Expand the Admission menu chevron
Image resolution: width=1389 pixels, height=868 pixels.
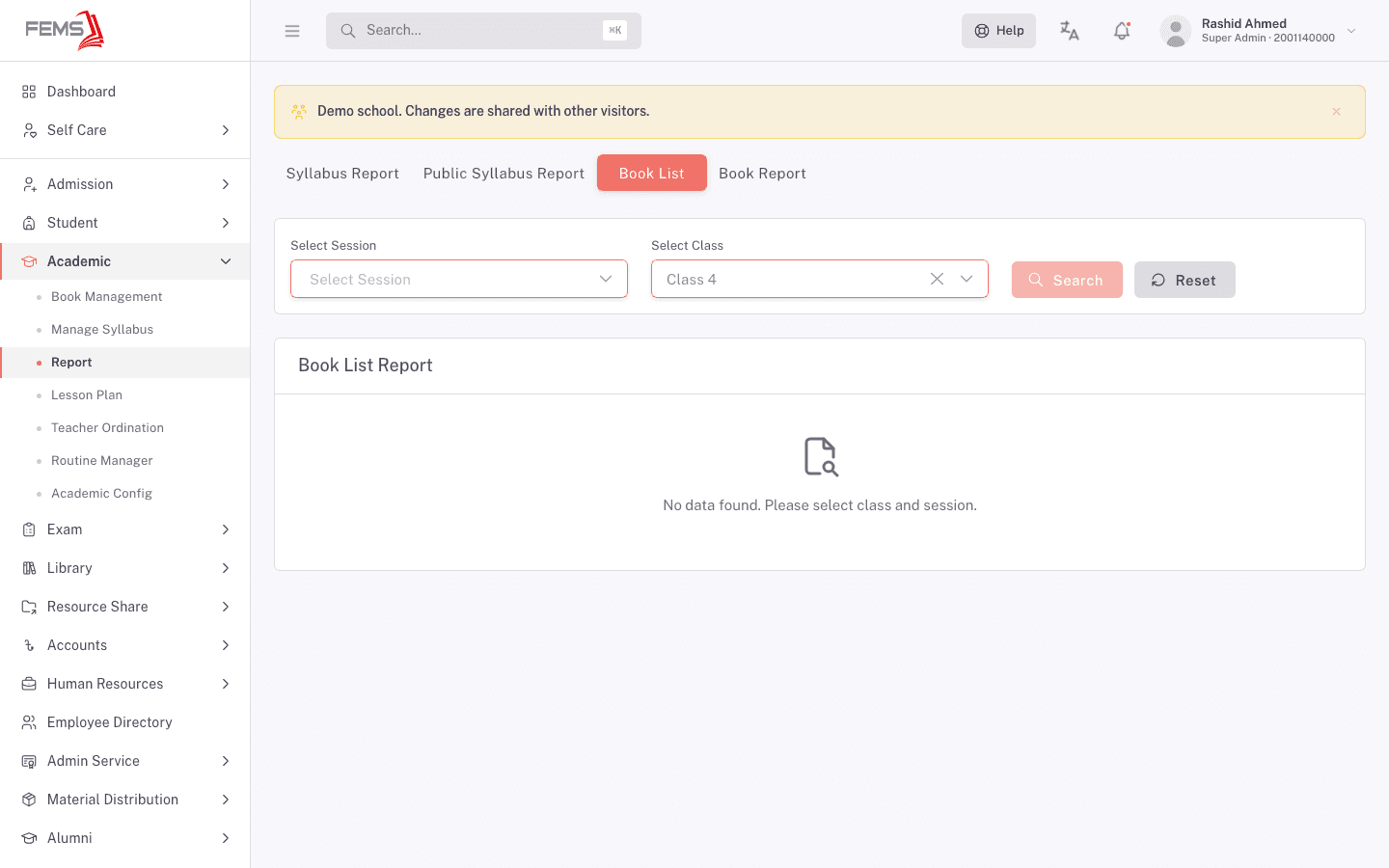[x=226, y=184]
